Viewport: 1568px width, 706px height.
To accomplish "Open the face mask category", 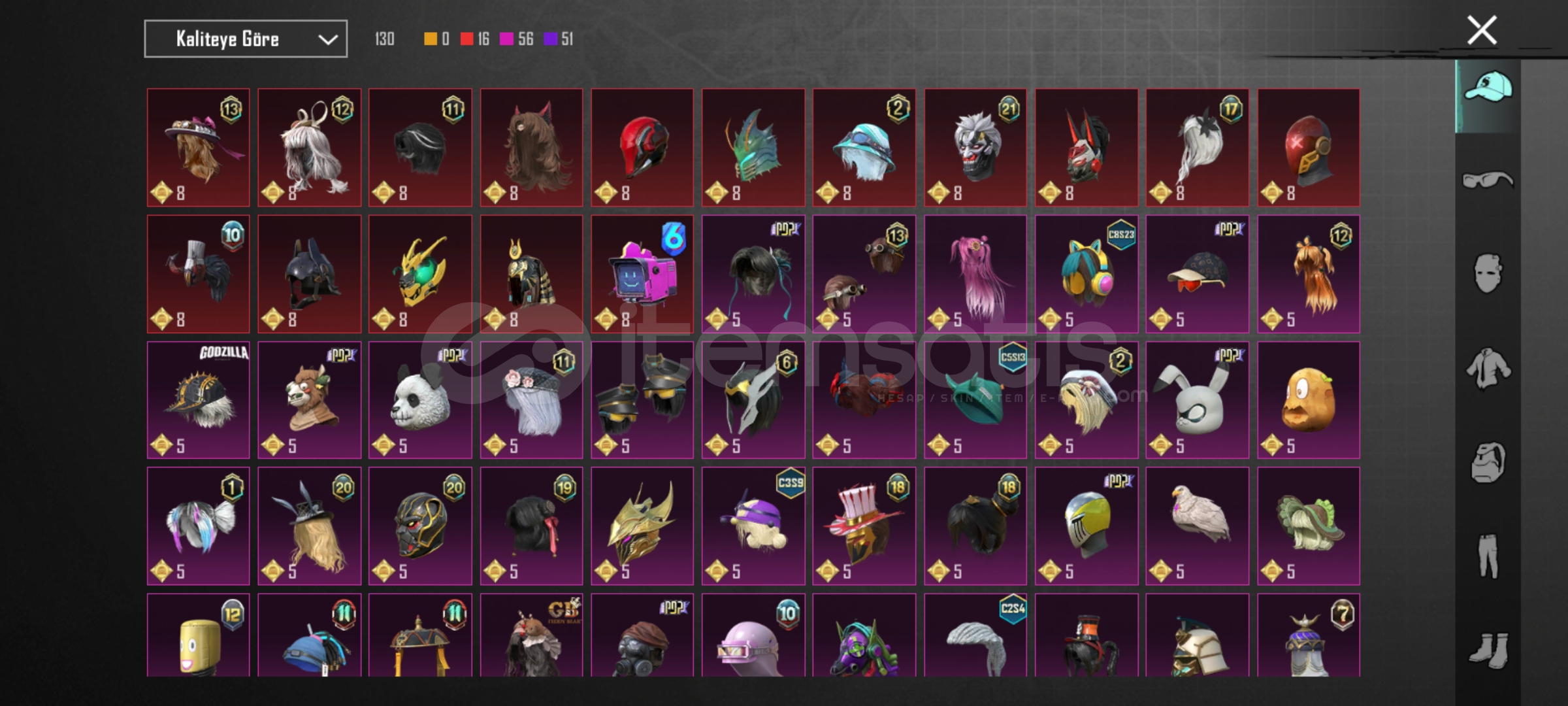I will click(1488, 273).
